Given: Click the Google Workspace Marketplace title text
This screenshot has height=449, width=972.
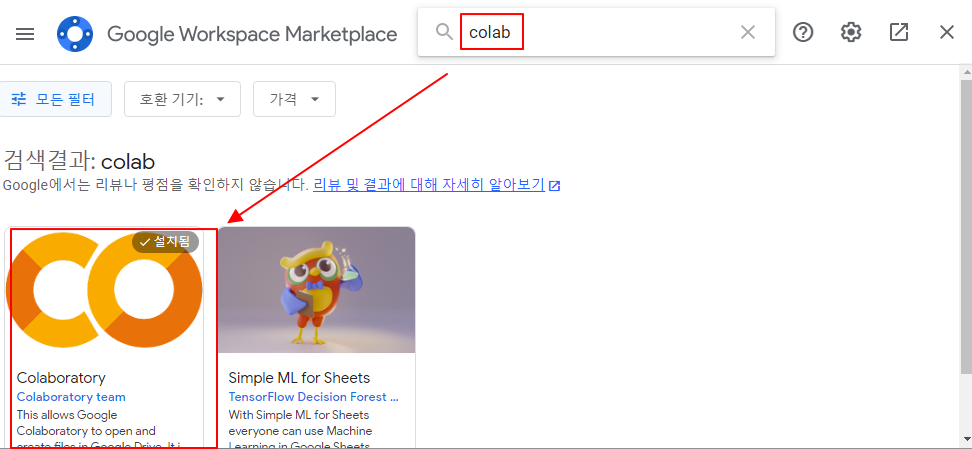Looking at the screenshot, I should pos(252,33).
